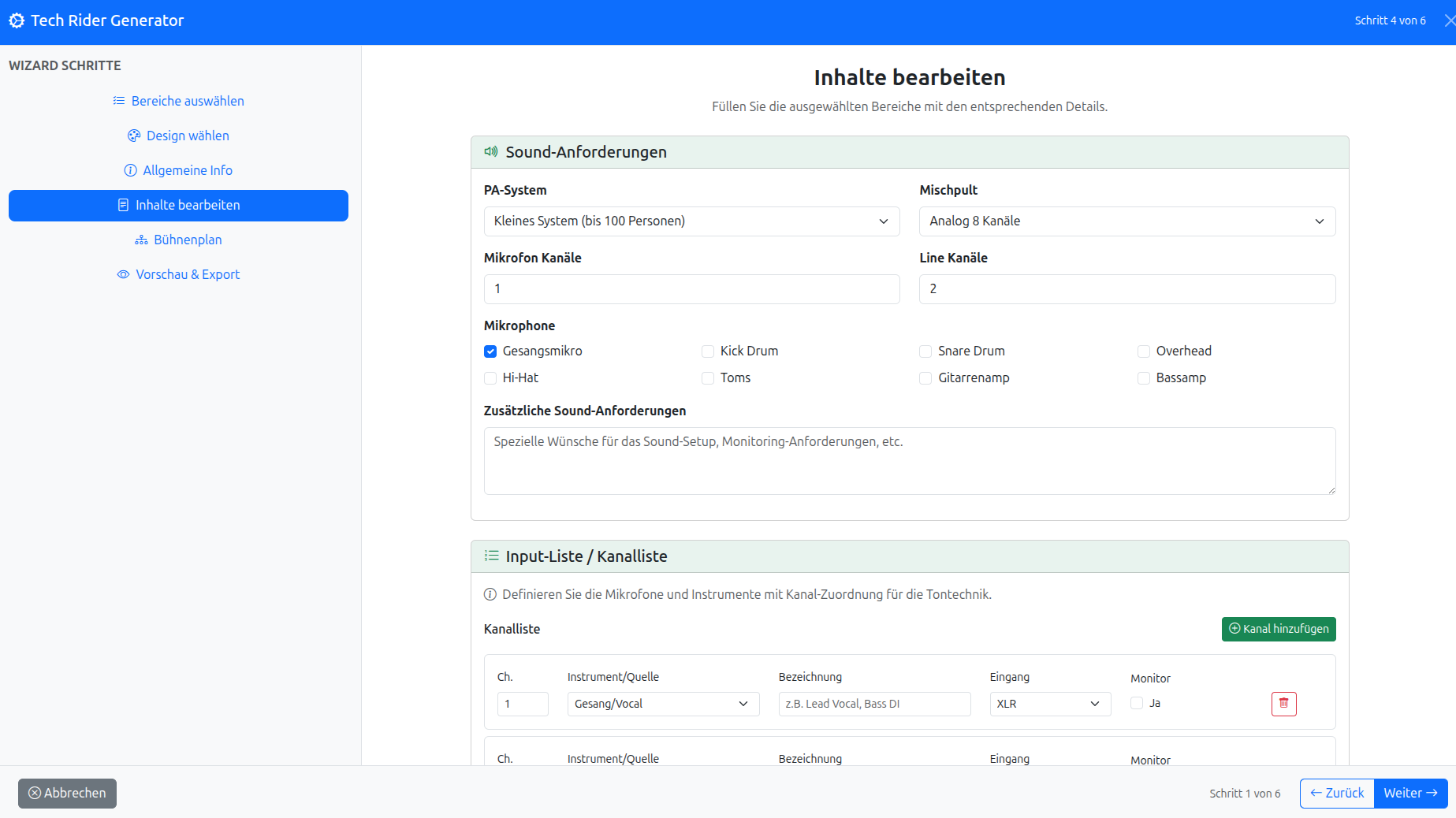1456x818 pixels.
Task: Enable the Kick Drum microphone checkbox
Action: coord(708,351)
